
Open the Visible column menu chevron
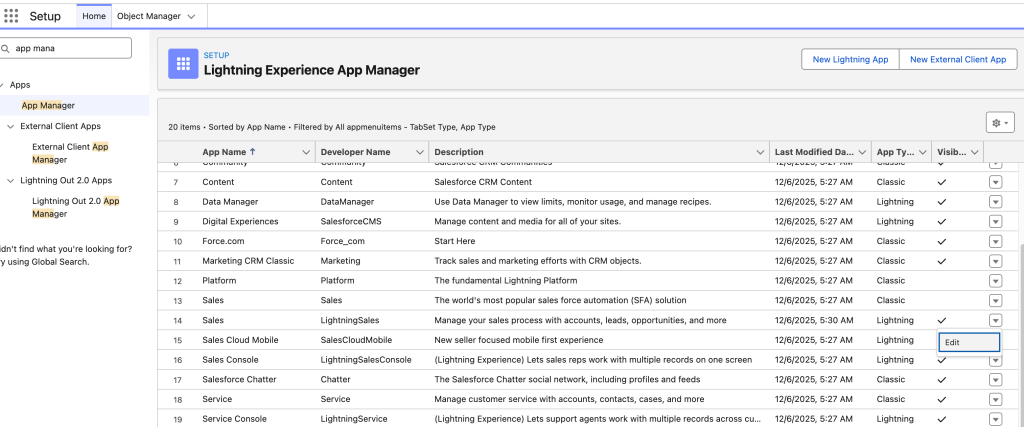coord(974,152)
